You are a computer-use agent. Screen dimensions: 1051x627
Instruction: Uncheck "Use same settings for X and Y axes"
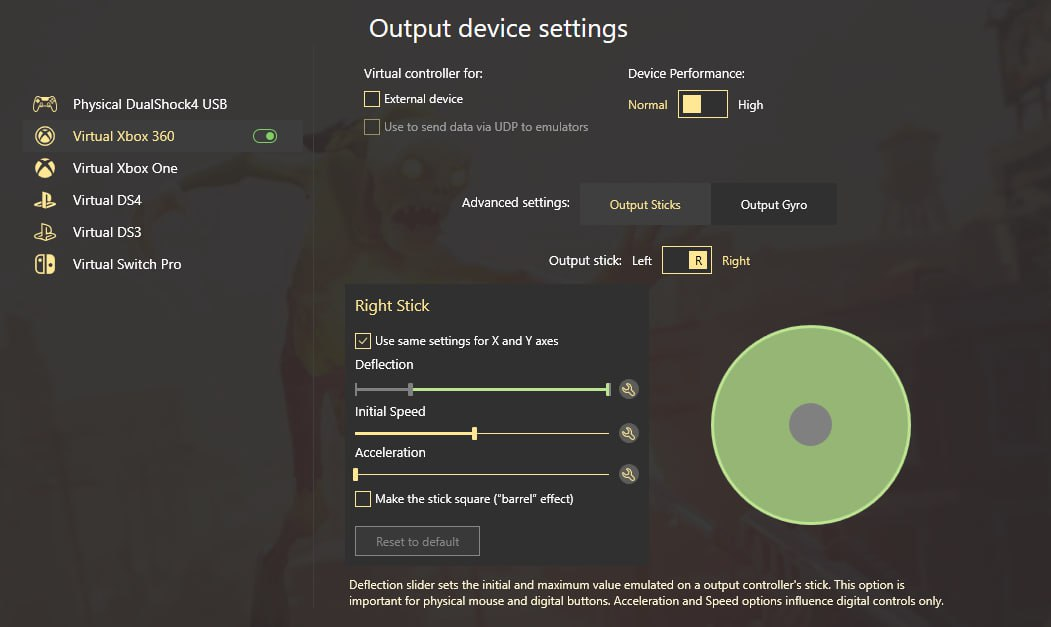362,340
